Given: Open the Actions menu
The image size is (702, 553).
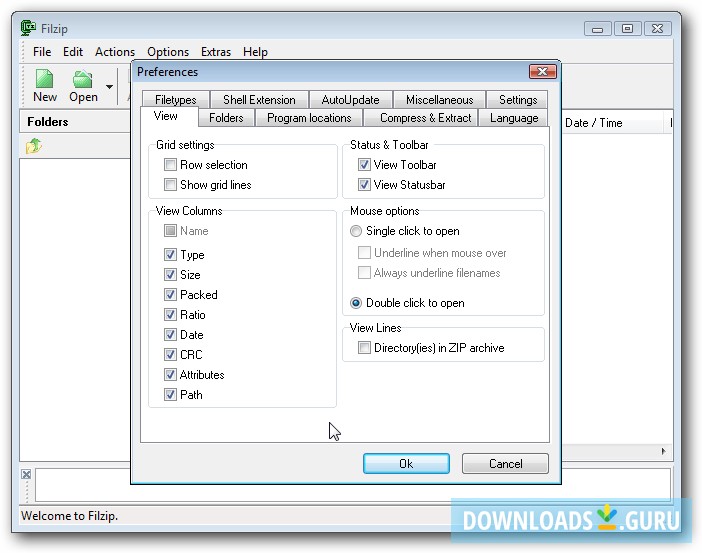Looking at the screenshot, I should [x=115, y=52].
